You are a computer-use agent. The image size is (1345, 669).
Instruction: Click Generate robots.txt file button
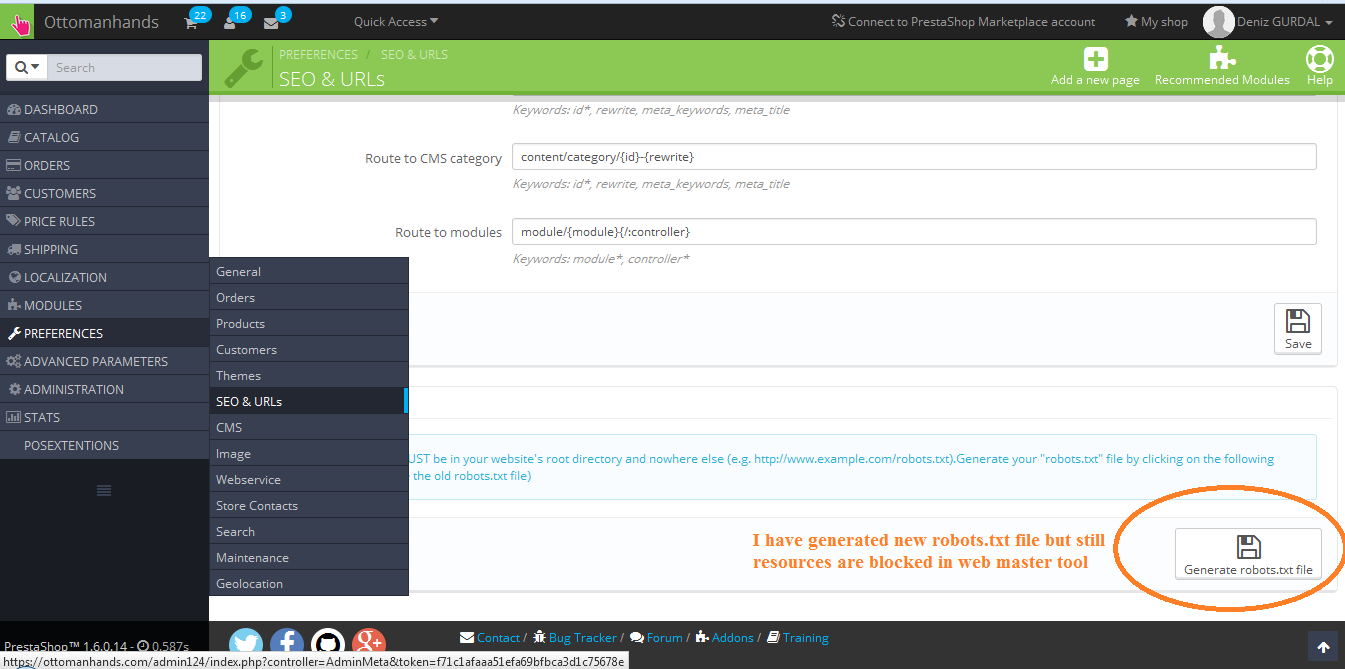click(x=1248, y=554)
